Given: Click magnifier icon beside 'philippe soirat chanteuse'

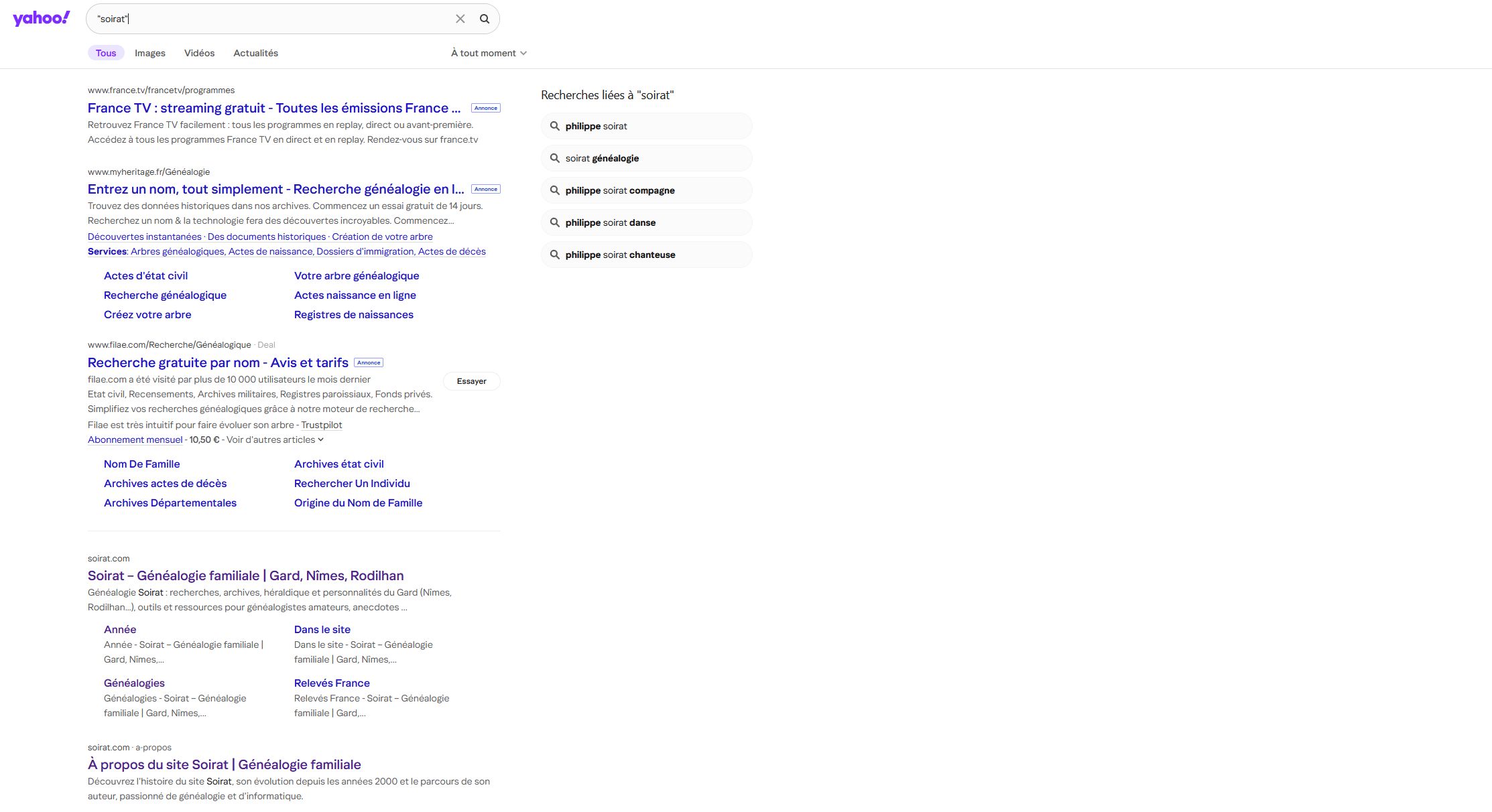Looking at the screenshot, I should pos(555,255).
